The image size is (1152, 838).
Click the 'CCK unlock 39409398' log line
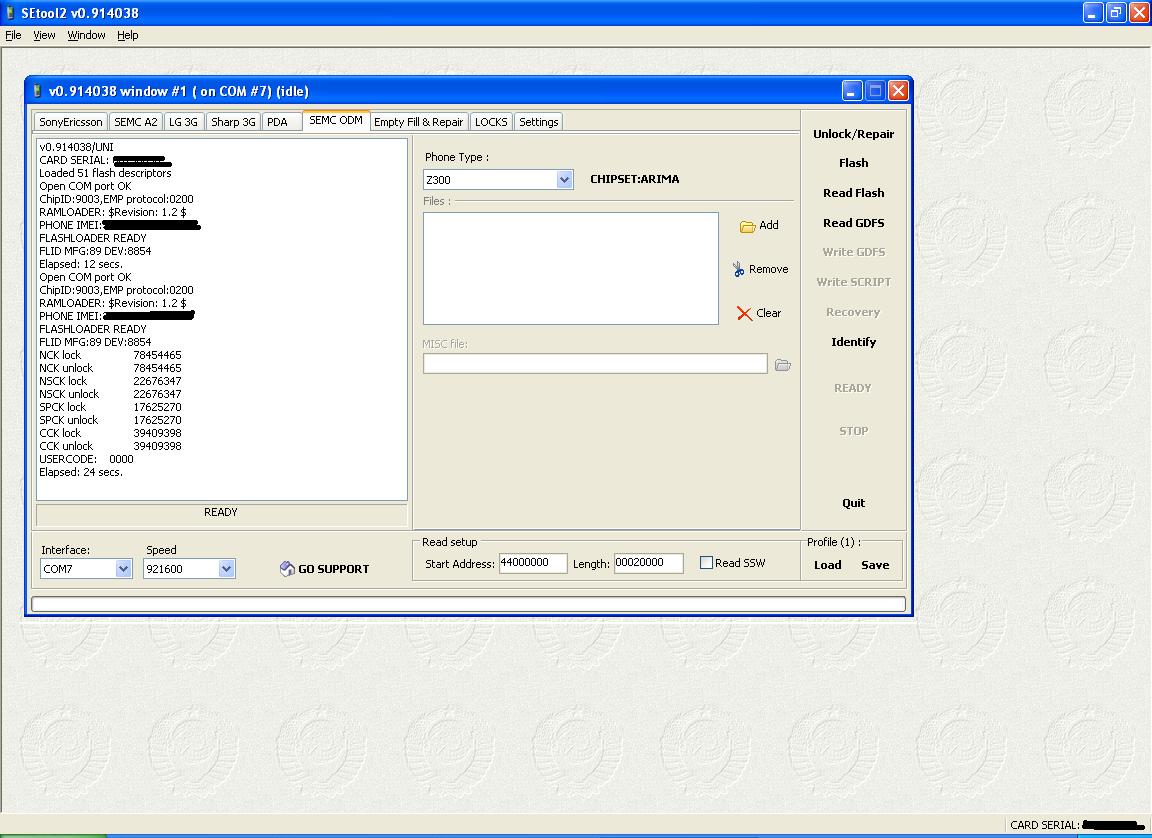click(110, 447)
